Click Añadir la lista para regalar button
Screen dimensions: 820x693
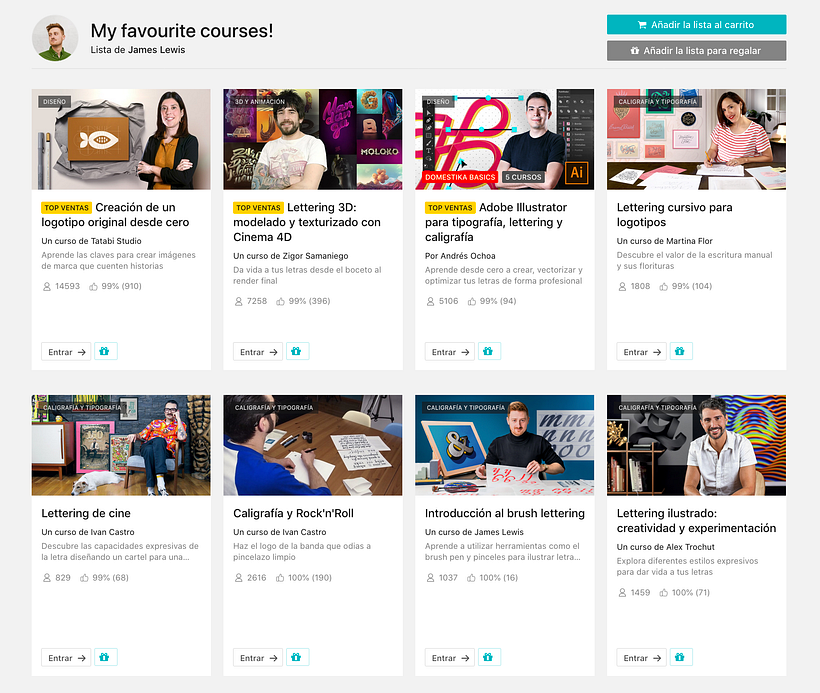696,51
